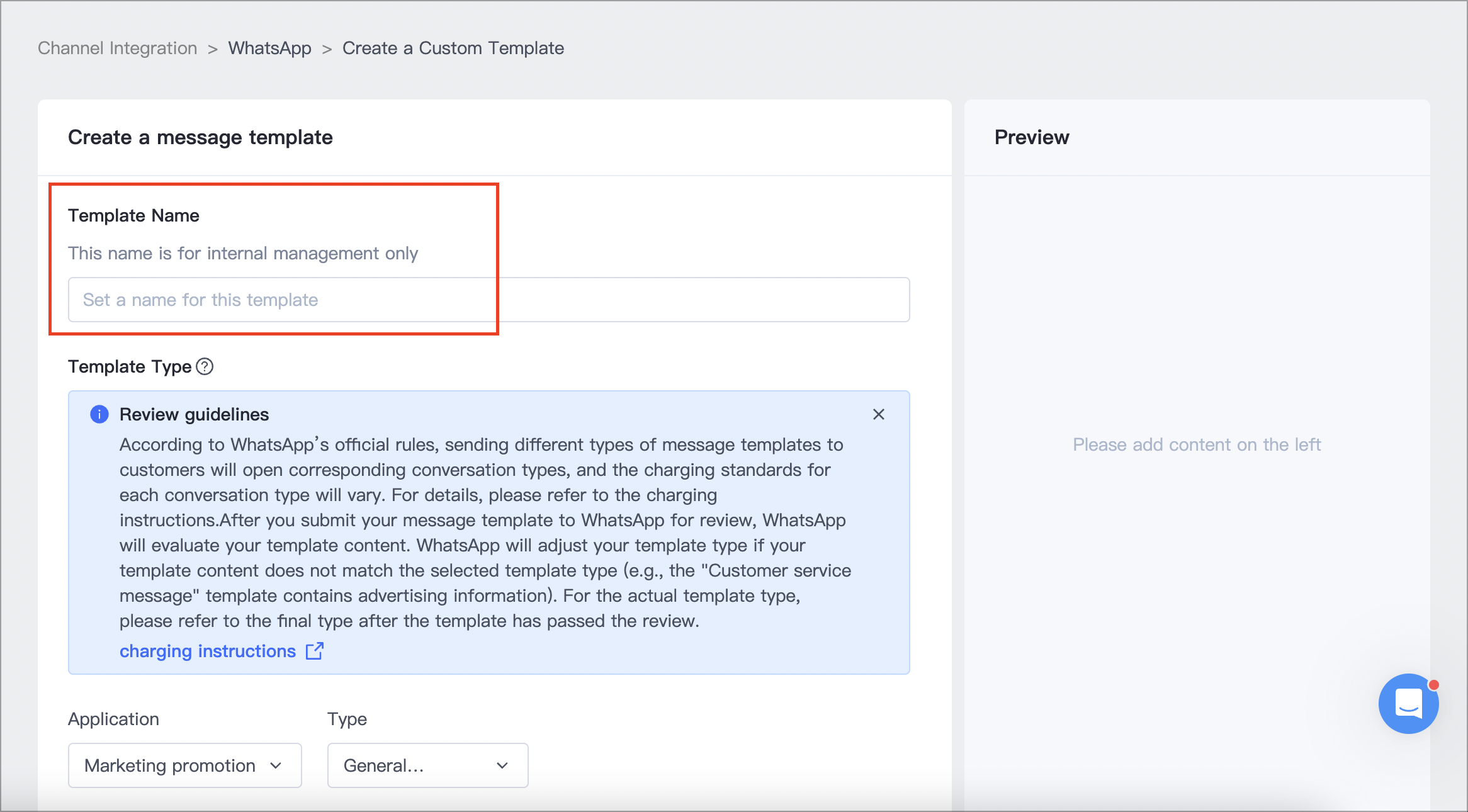Click the external-link icon after charging instructions
This screenshot has height=812, width=1468.
pos(314,651)
